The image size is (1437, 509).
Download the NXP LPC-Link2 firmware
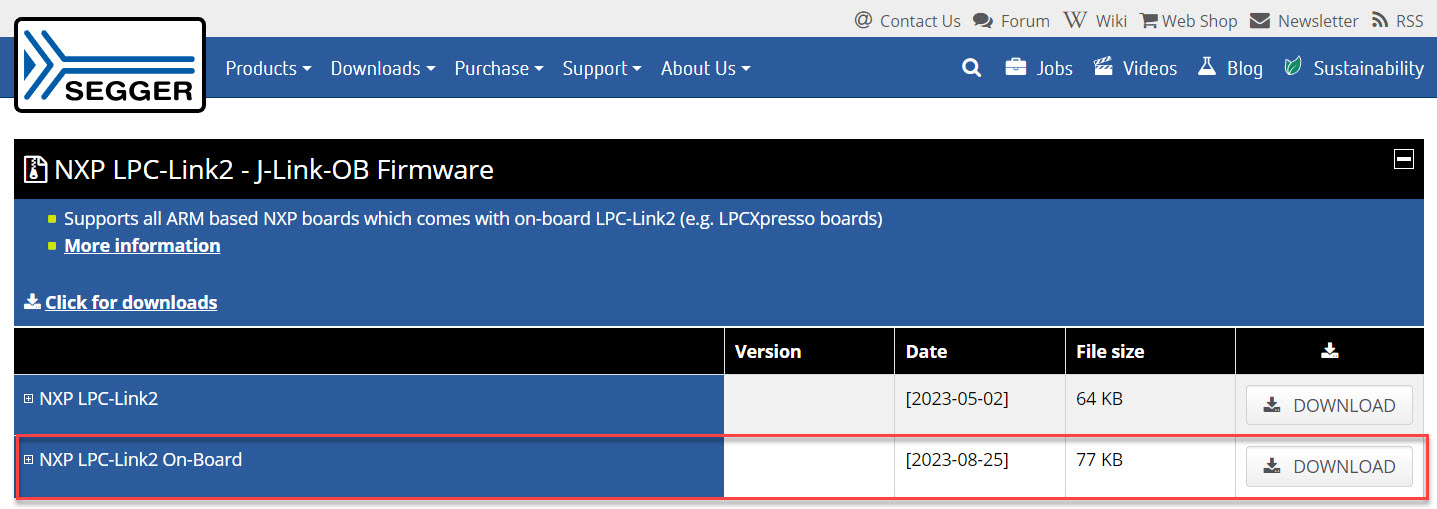pos(1329,405)
